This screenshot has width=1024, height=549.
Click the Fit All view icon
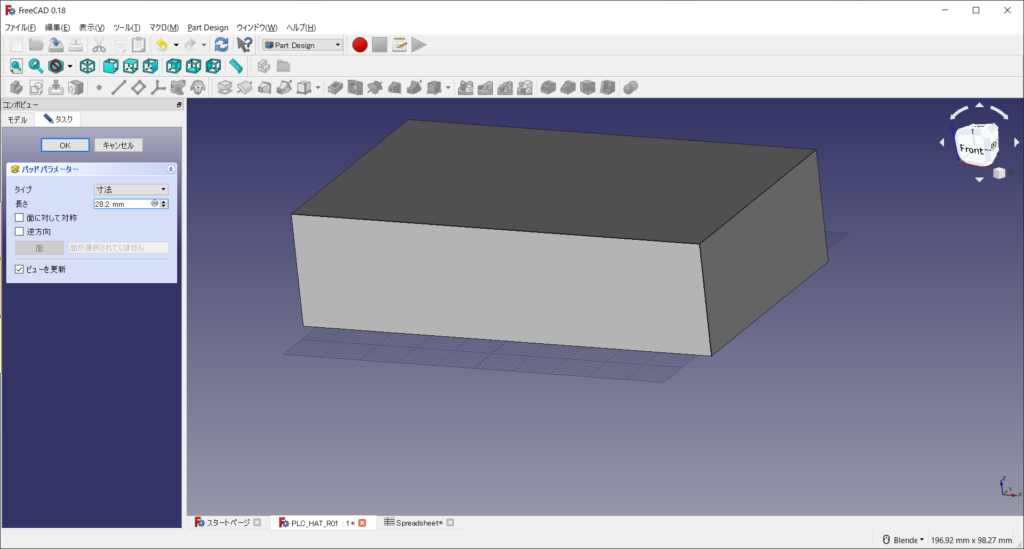pos(16,66)
